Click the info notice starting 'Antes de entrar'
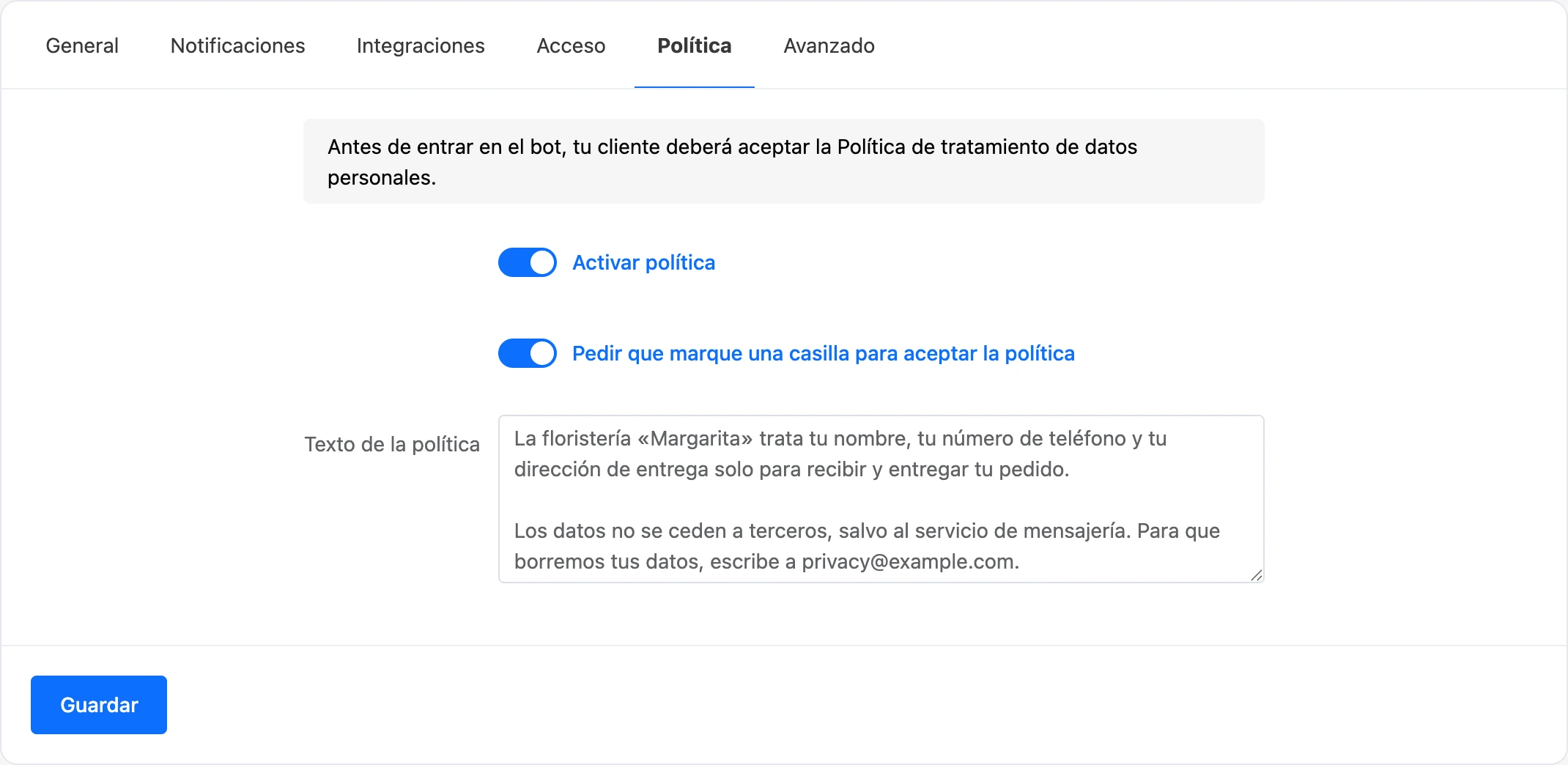 click(x=784, y=161)
